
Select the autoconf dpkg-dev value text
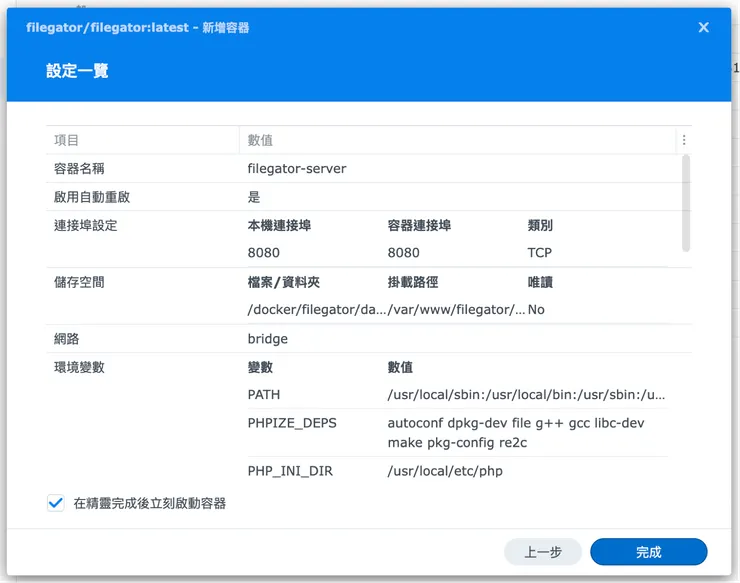tap(516, 433)
